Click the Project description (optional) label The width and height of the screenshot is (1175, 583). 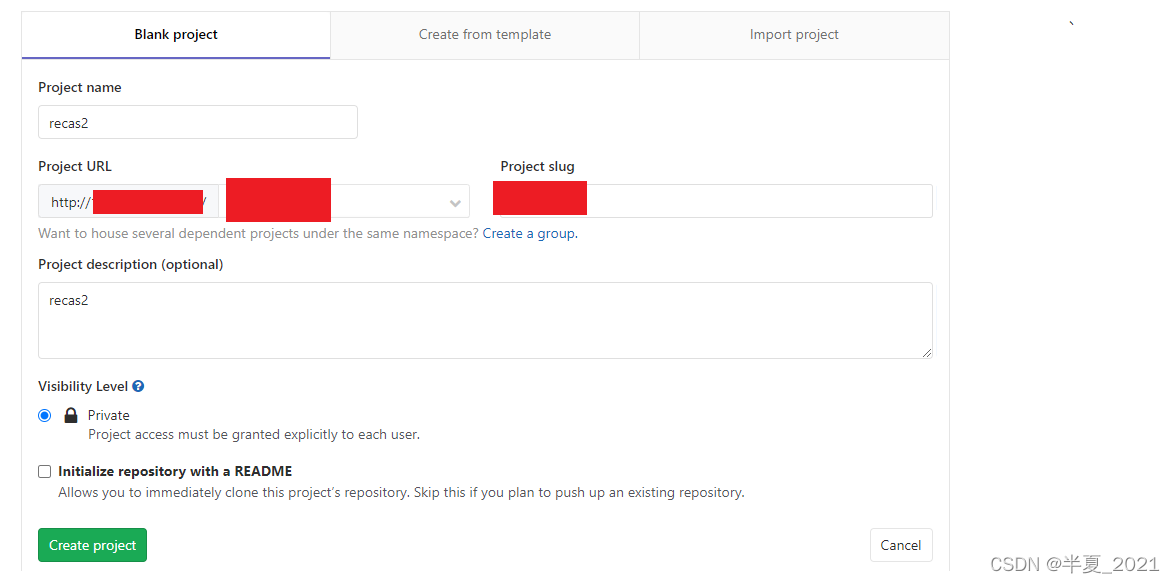[x=130, y=265]
